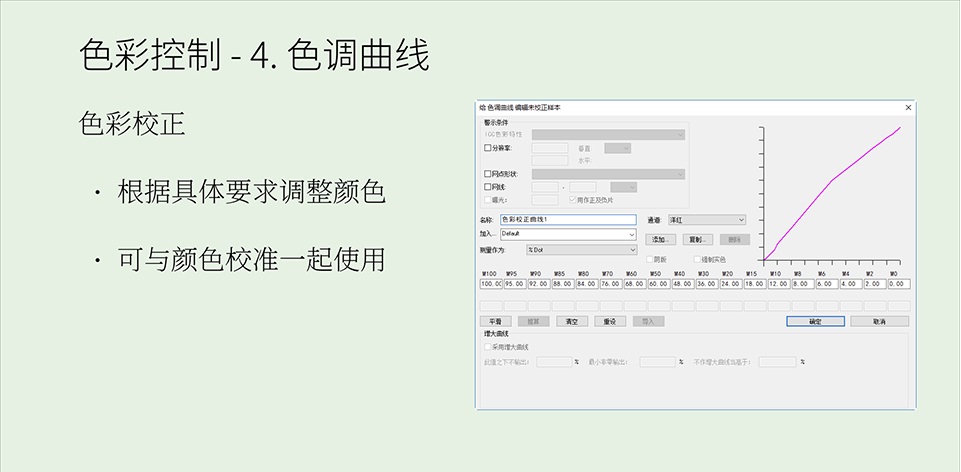Screen dimensions: 961x472
Task: Click the %10 value field showing 12.00
Action: 778,284
